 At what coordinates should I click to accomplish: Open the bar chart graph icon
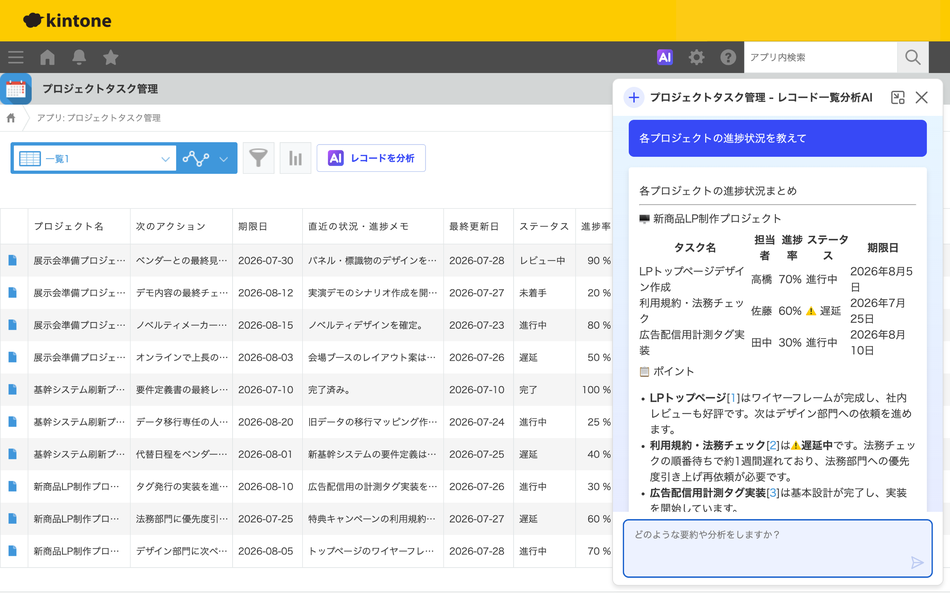[295, 158]
